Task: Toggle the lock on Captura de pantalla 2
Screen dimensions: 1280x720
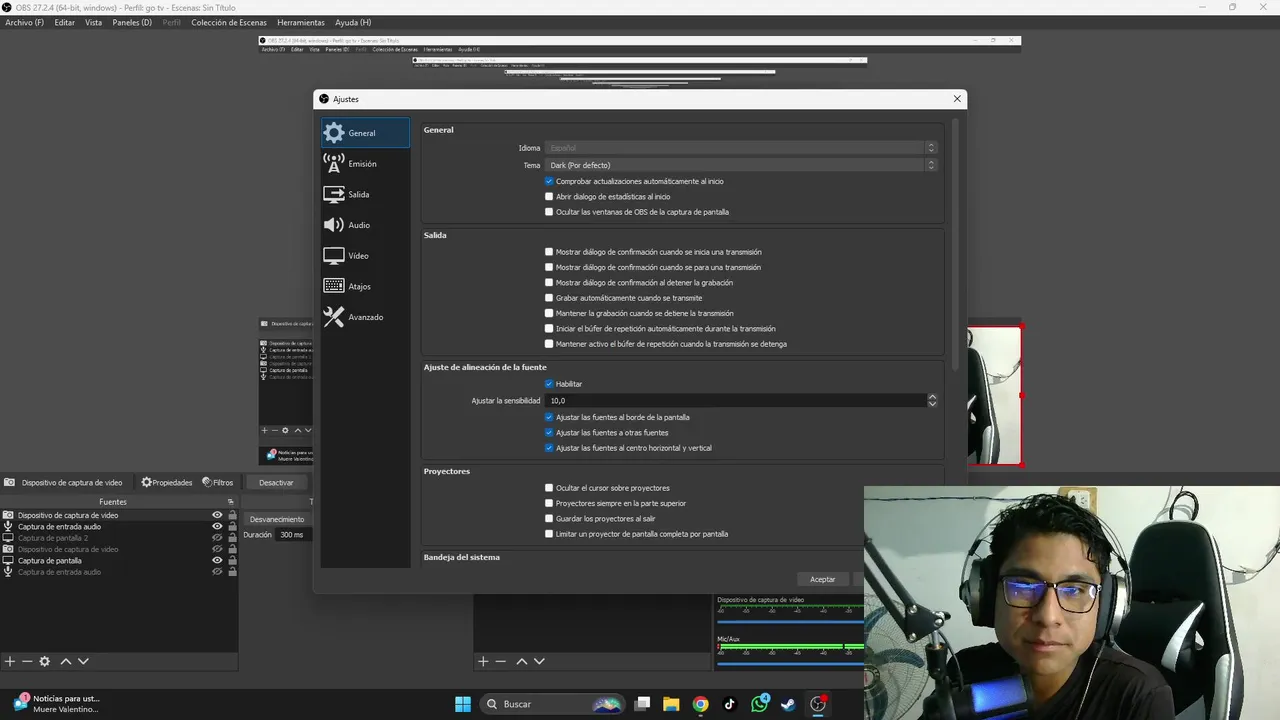Action: pyautogui.click(x=232, y=538)
